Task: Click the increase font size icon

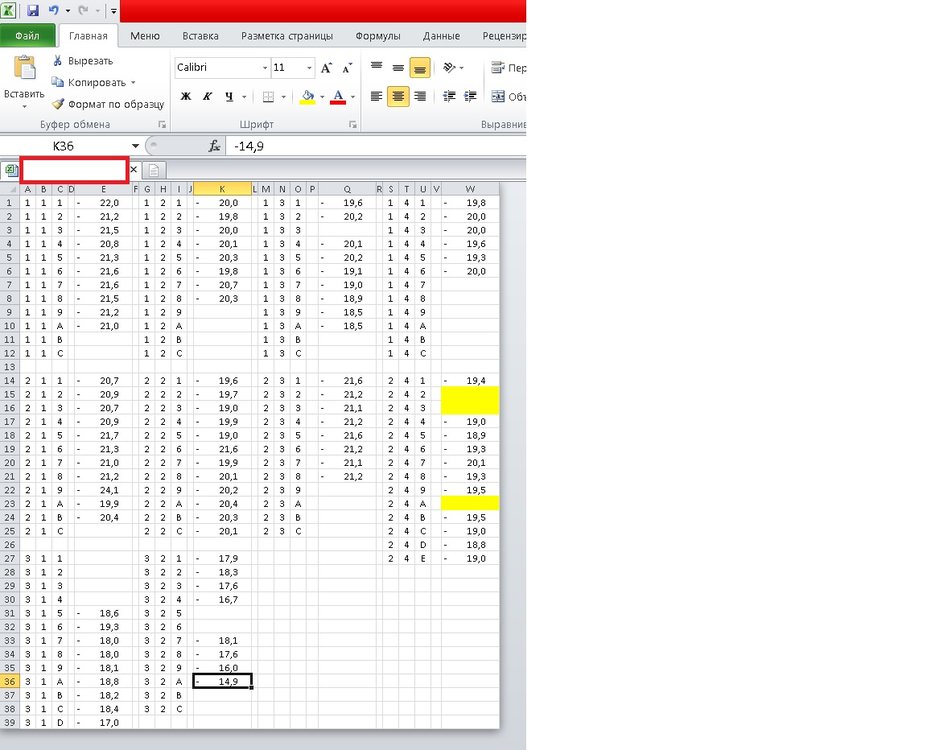Action: (328, 68)
